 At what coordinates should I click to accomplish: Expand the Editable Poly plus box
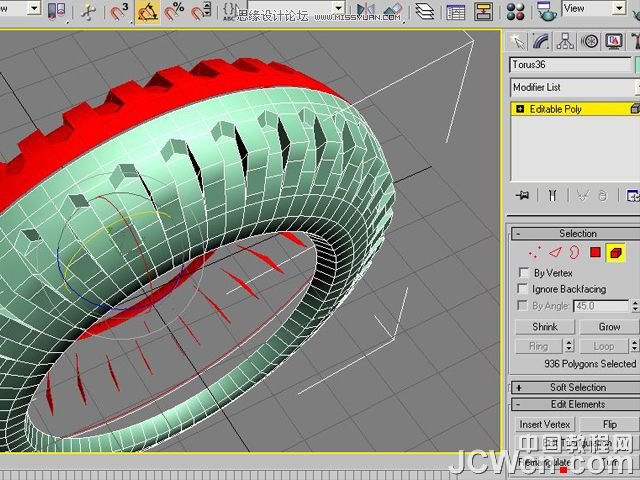[520, 109]
